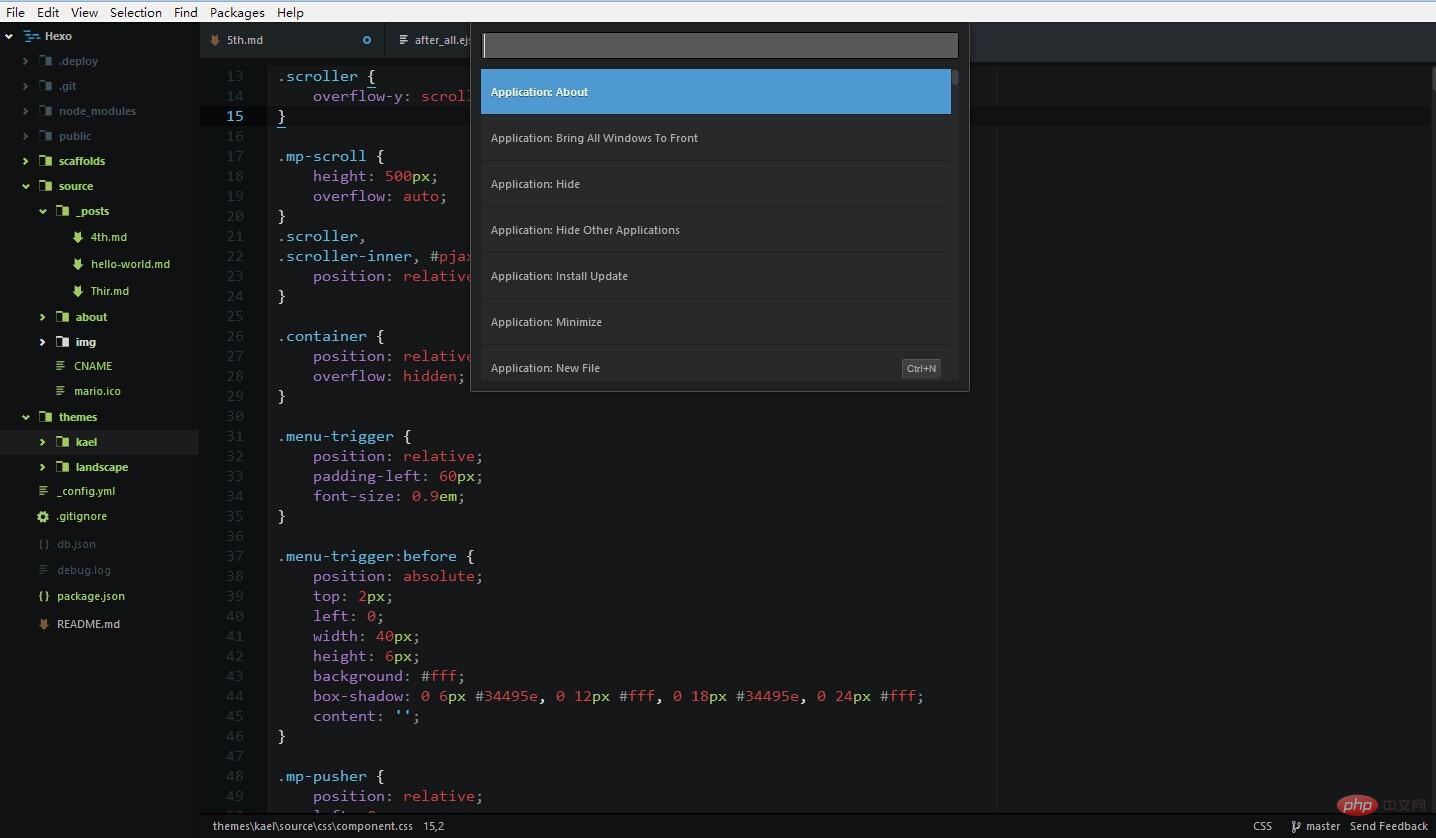Click the Hexo project root icon
This screenshot has height=838, width=1436.
pyautogui.click(x=31, y=36)
